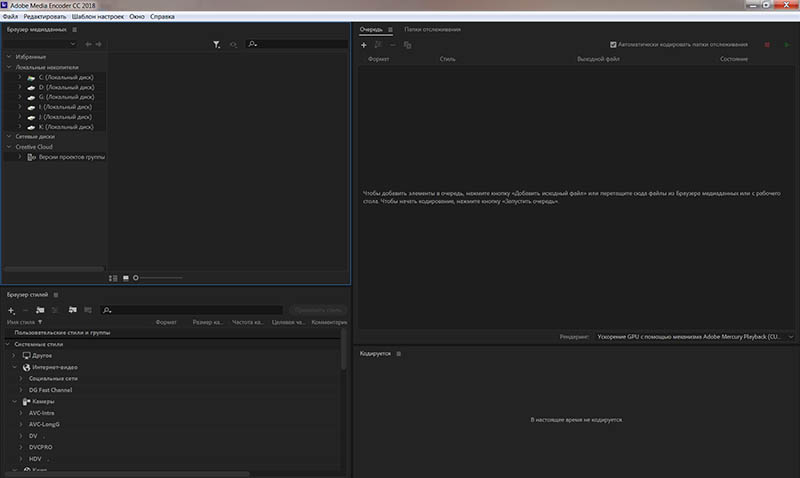The height and width of the screenshot is (478, 800).
Task: Click the duplicate icon in Queue toolbar
Action: point(407,45)
